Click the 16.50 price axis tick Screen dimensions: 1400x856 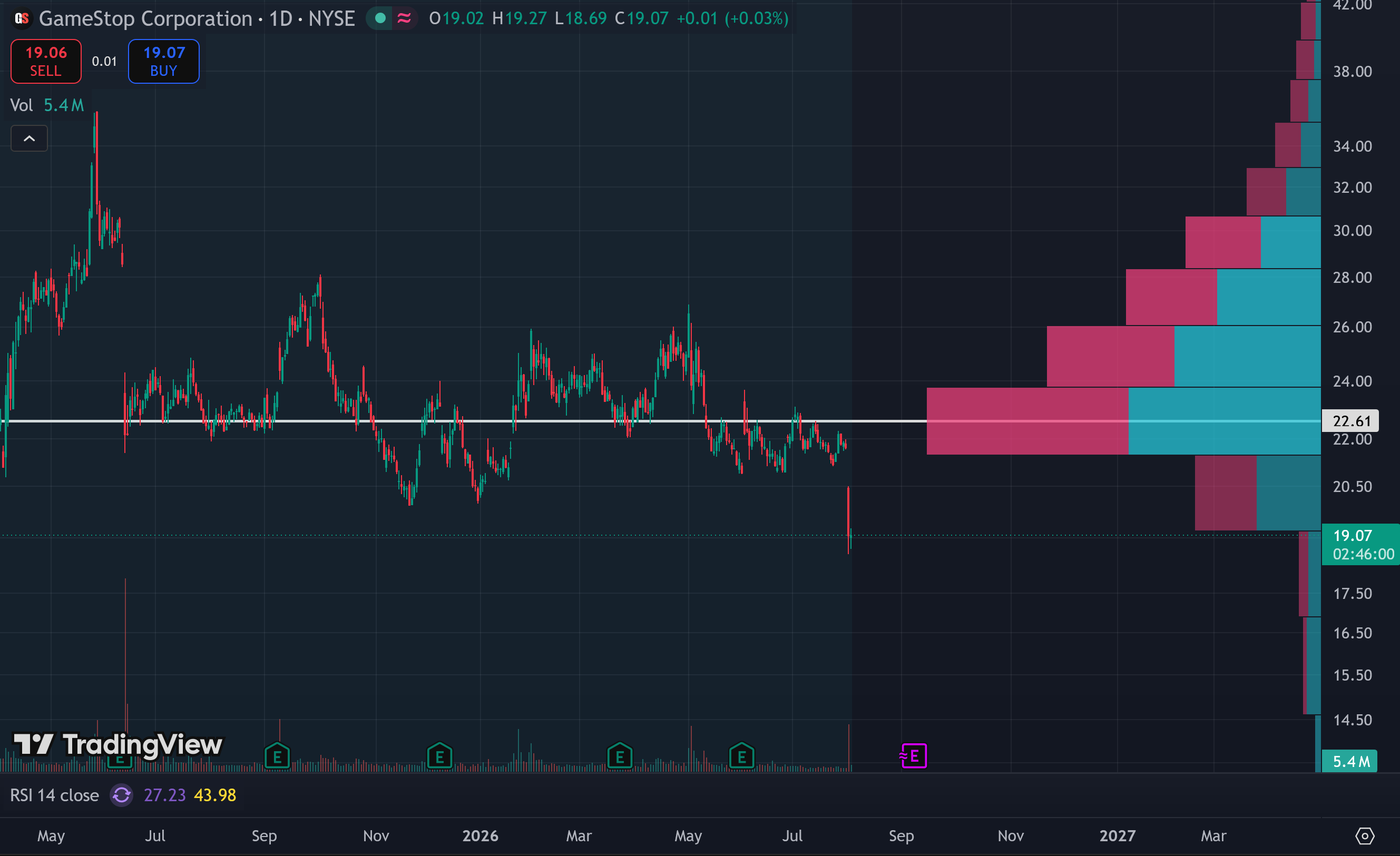[x=1352, y=633]
